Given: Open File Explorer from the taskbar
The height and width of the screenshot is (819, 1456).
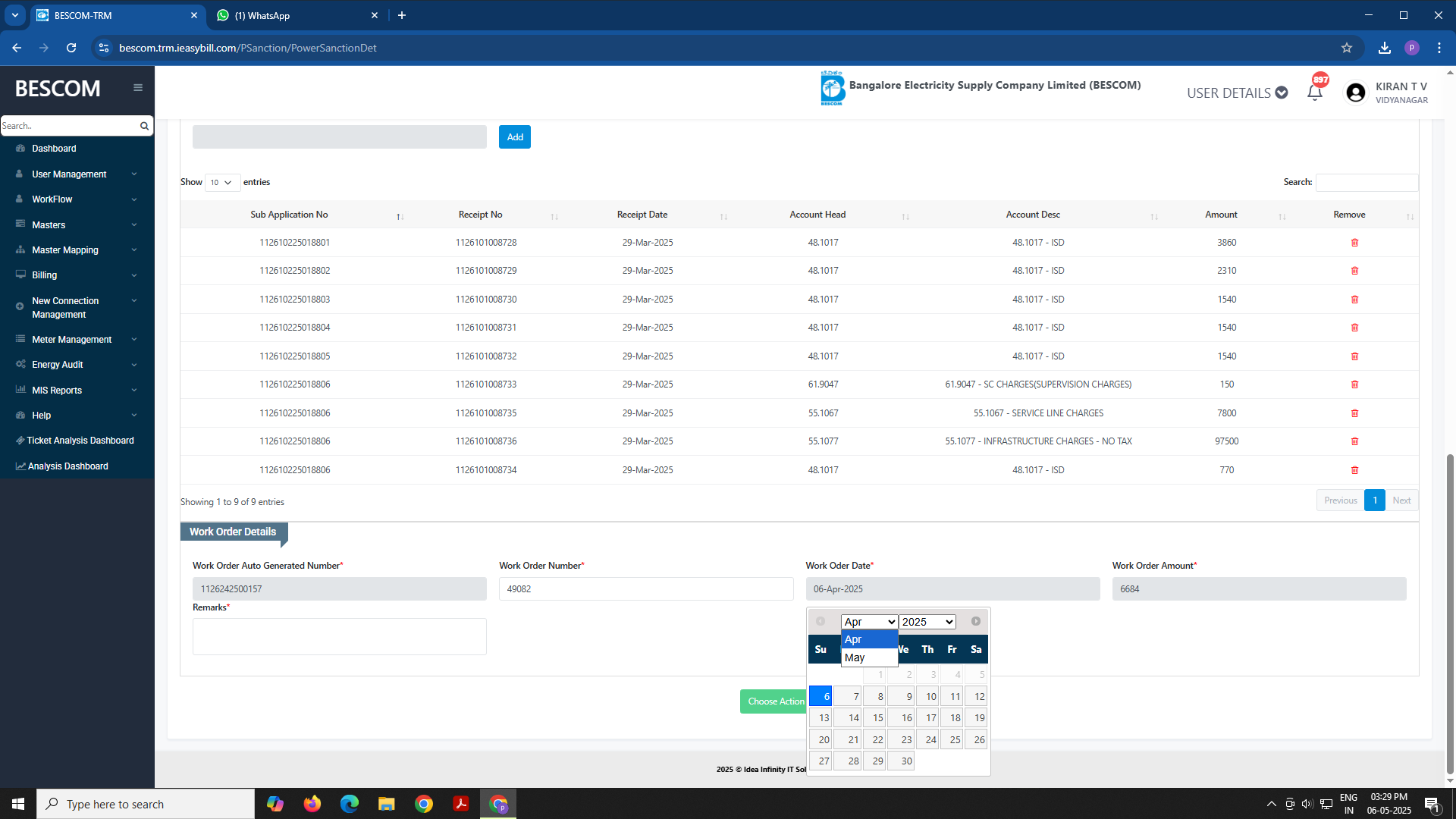Looking at the screenshot, I should [x=387, y=804].
